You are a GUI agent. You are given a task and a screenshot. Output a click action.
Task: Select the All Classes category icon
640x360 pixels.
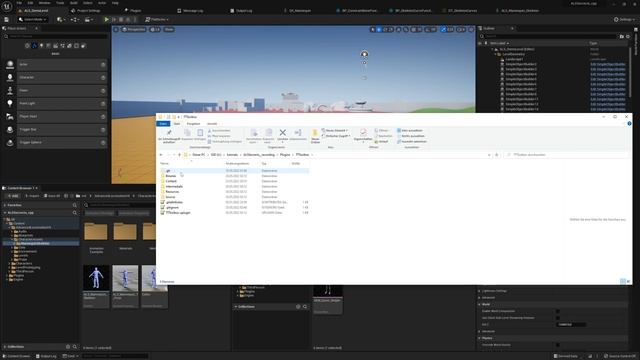[83, 46]
